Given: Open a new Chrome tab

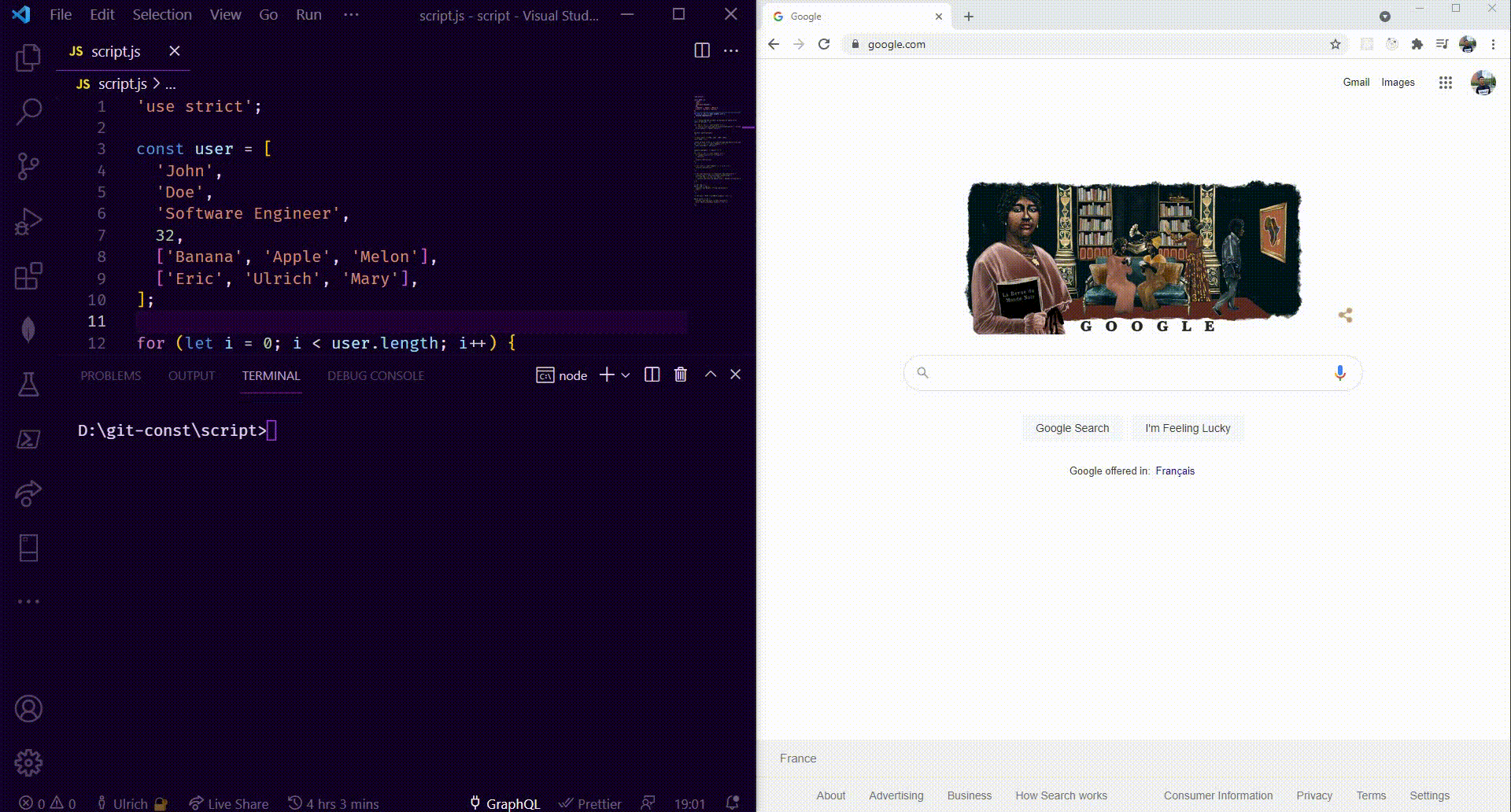Looking at the screenshot, I should click(x=969, y=17).
